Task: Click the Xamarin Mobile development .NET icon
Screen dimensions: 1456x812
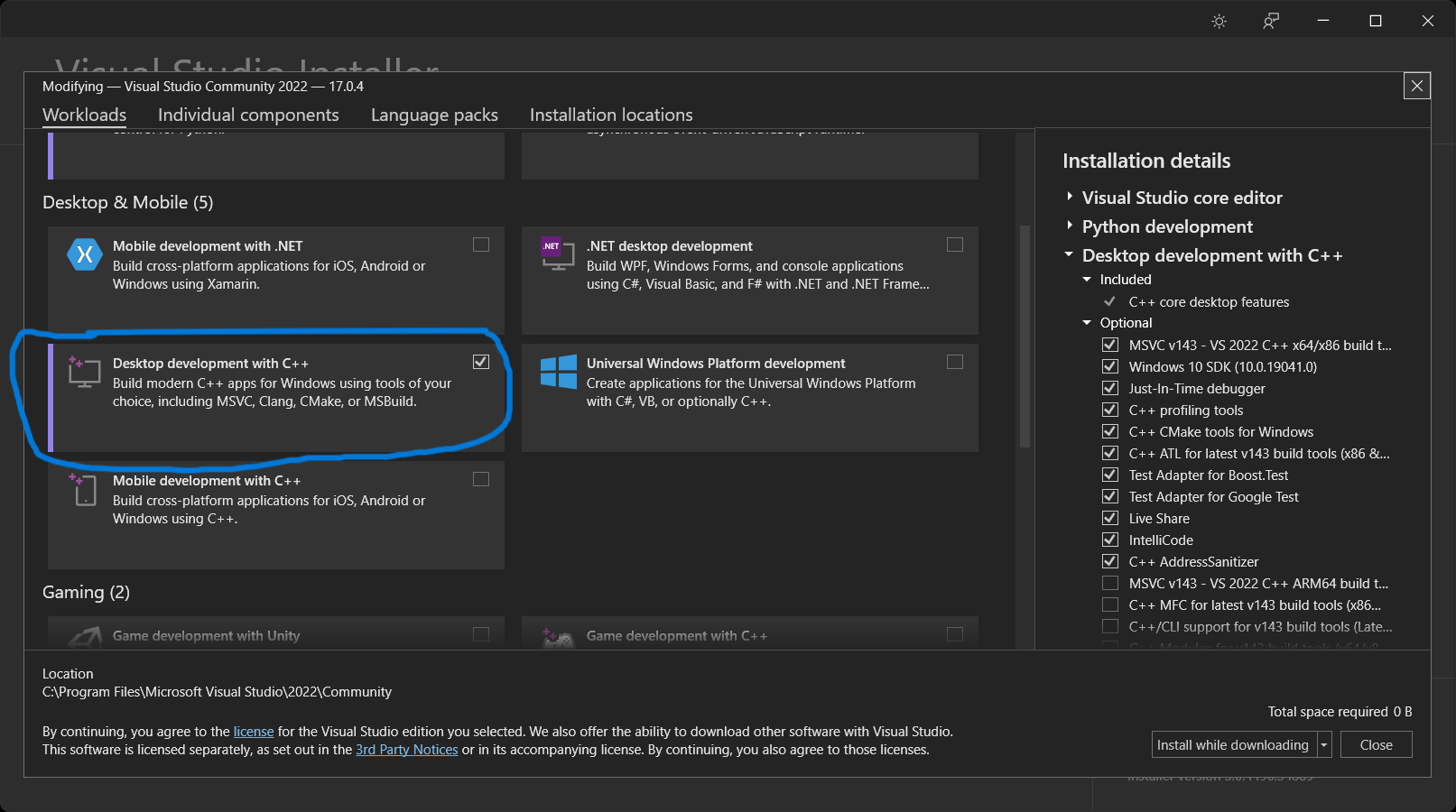Action: (x=84, y=254)
